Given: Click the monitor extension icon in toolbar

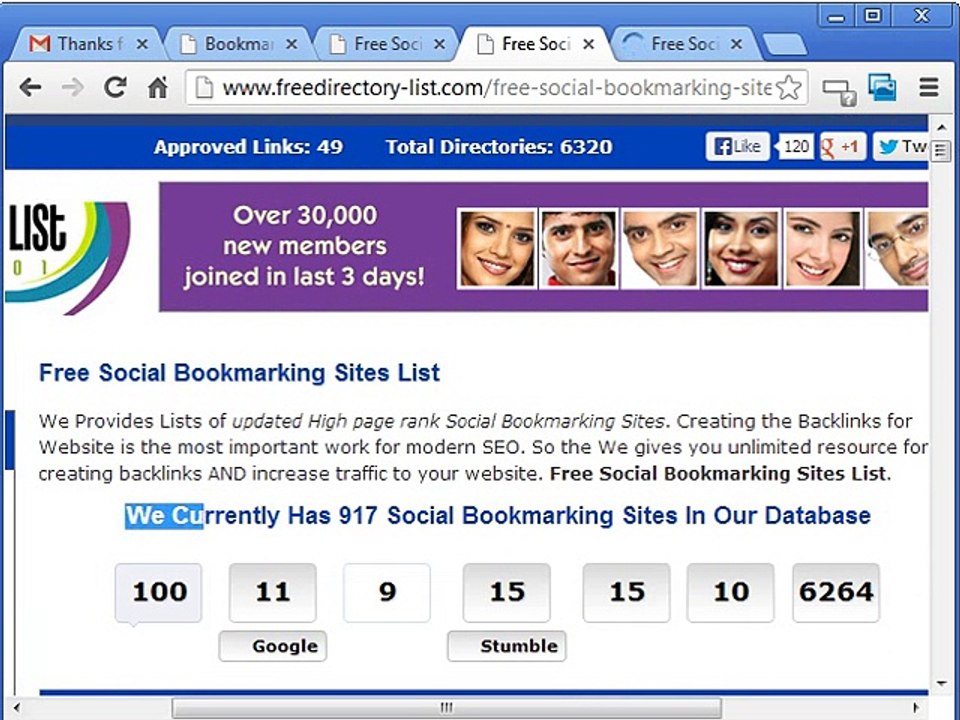Looking at the screenshot, I should pyautogui.click(x=839, y=92).
